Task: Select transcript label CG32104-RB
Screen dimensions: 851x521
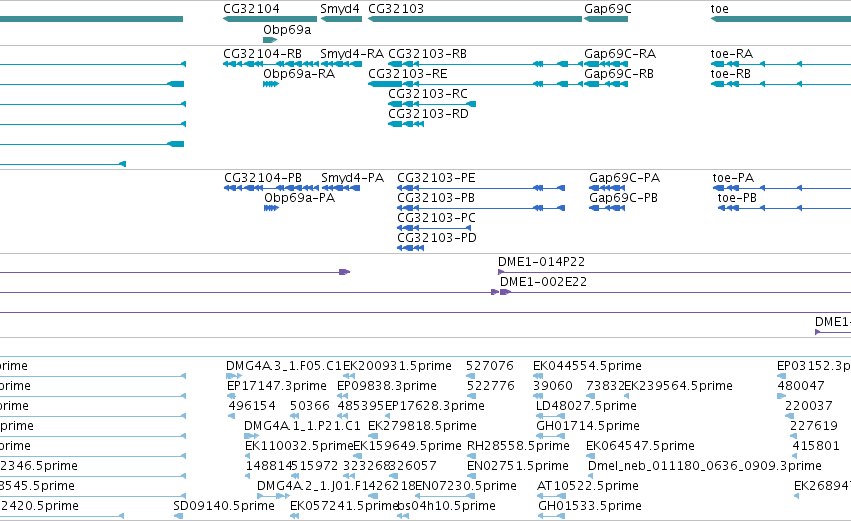Action: pyautogui.click(x=262, y=54)
